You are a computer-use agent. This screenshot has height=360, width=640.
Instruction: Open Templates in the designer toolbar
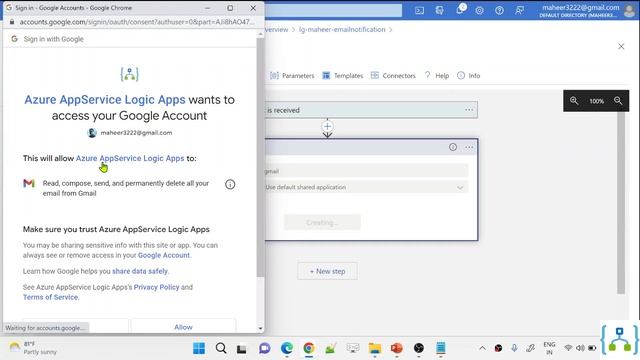(342, 76)
